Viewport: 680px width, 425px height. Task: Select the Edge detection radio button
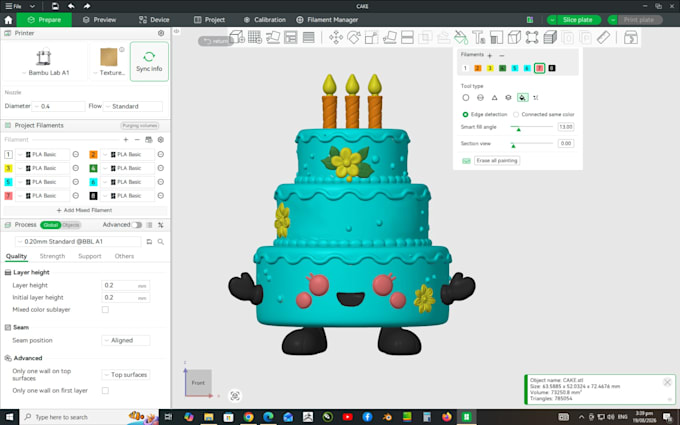[465, 114]
